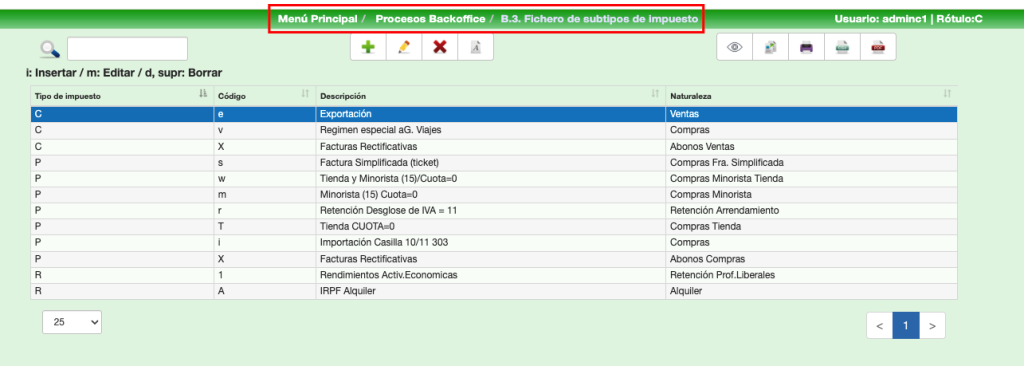Click Retención Arrendamiento cell
Image resolution: width=1024 pixels, height=366 pixels.
(x=812, y=210)
